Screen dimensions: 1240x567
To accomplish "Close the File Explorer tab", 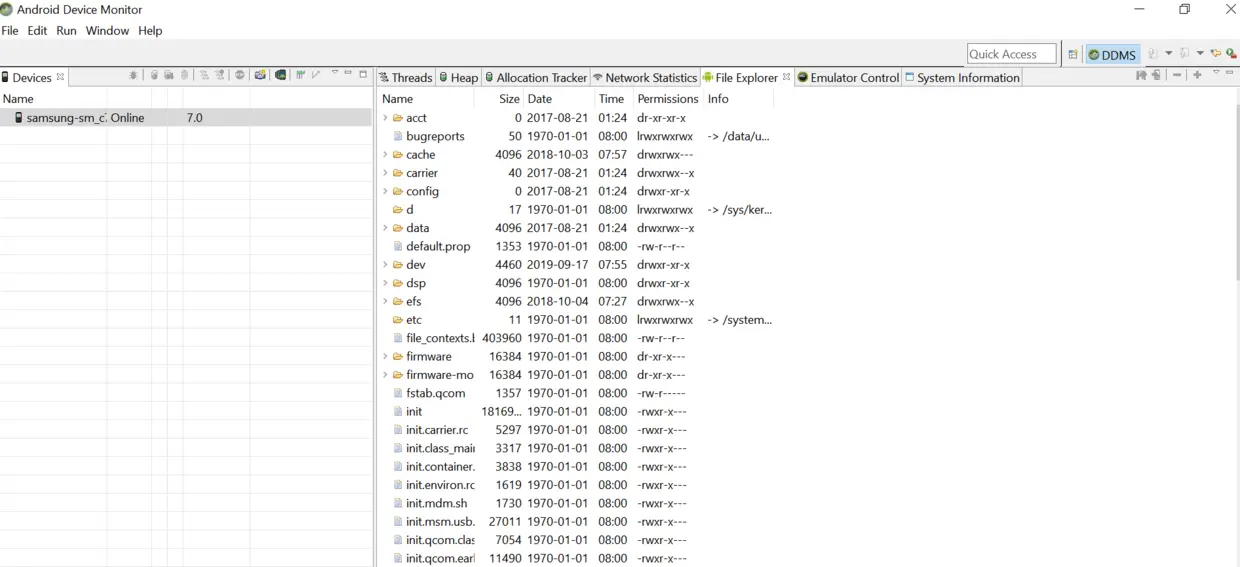I will point(787,77).
